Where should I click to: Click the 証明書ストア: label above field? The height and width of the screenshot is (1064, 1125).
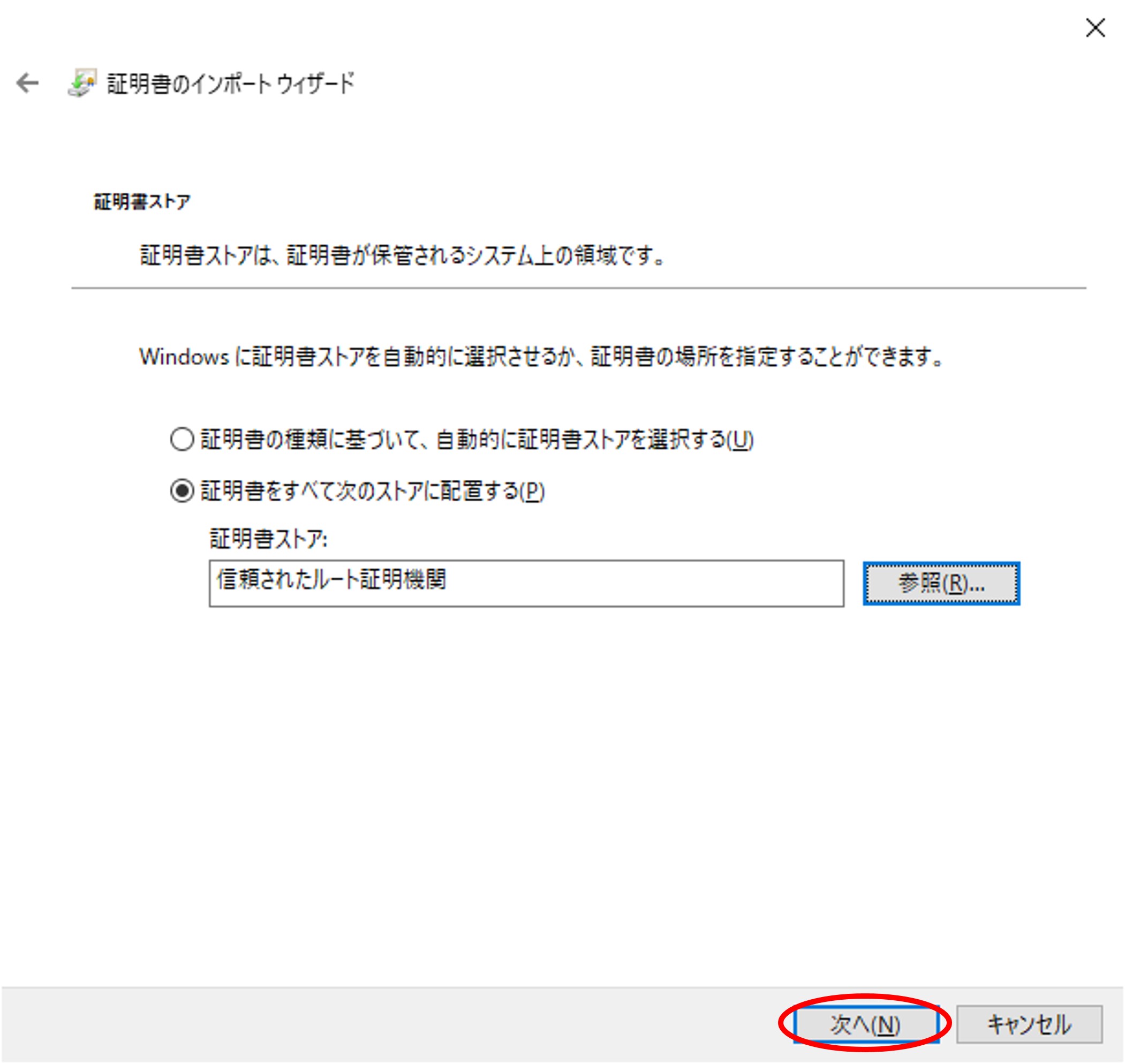coord(268,539)
